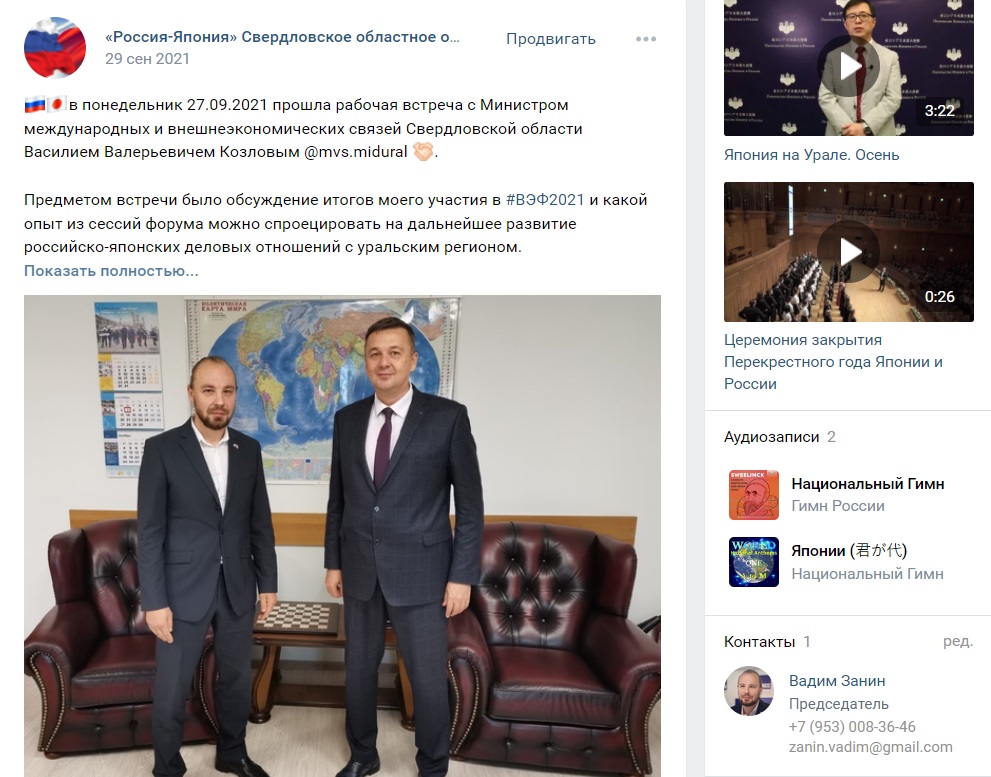Open the #ВЭФ2021 hashtag link
Image resolution: width=991 pixels, height=777 pixels.
[545, 200]
